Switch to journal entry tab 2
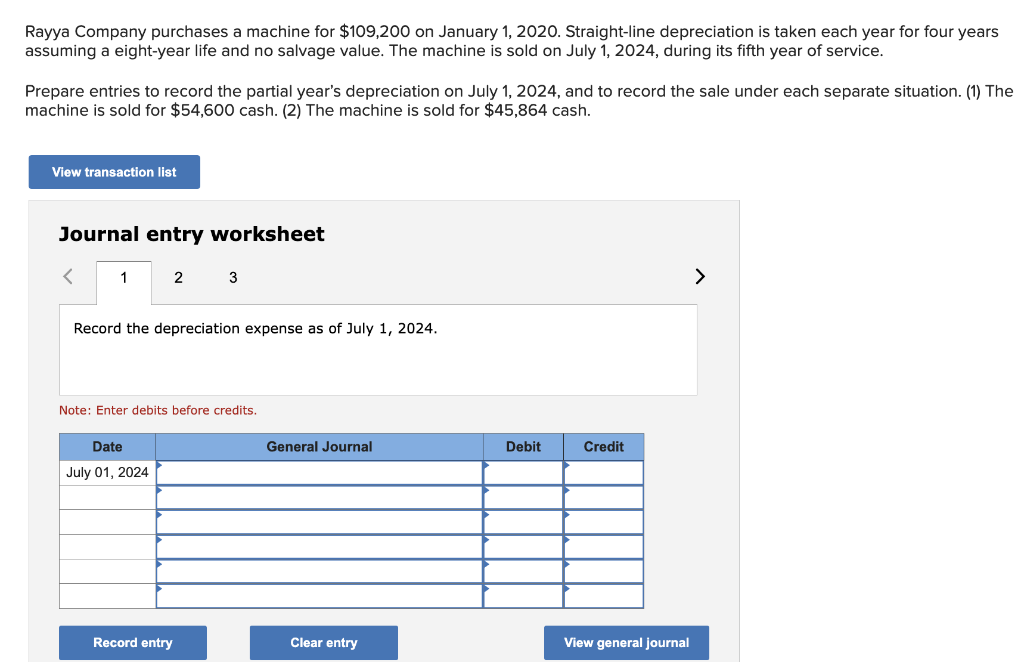This screenshot has height=662, width=1024. coord(178,277)
